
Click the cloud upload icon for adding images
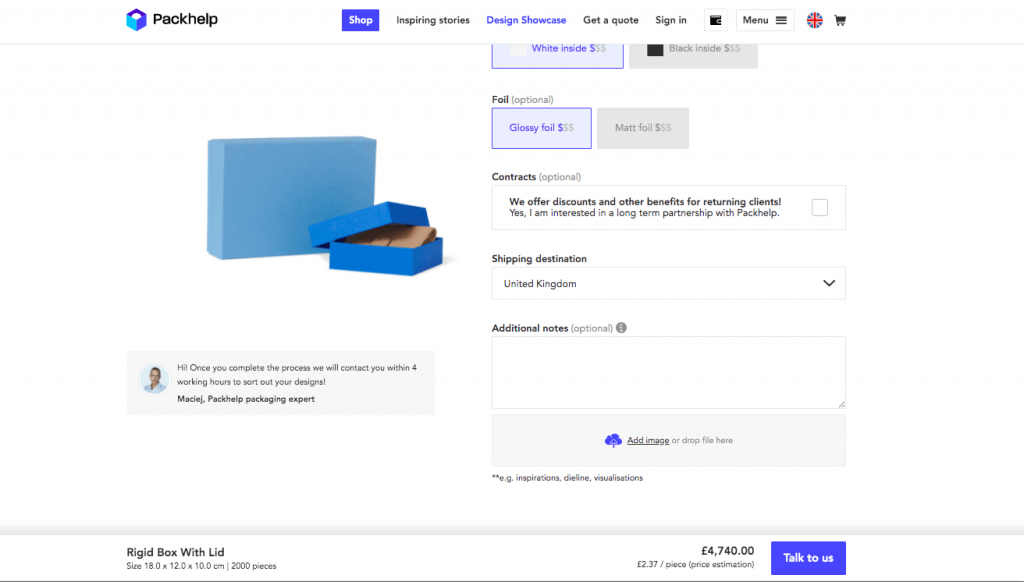point(613,440)
